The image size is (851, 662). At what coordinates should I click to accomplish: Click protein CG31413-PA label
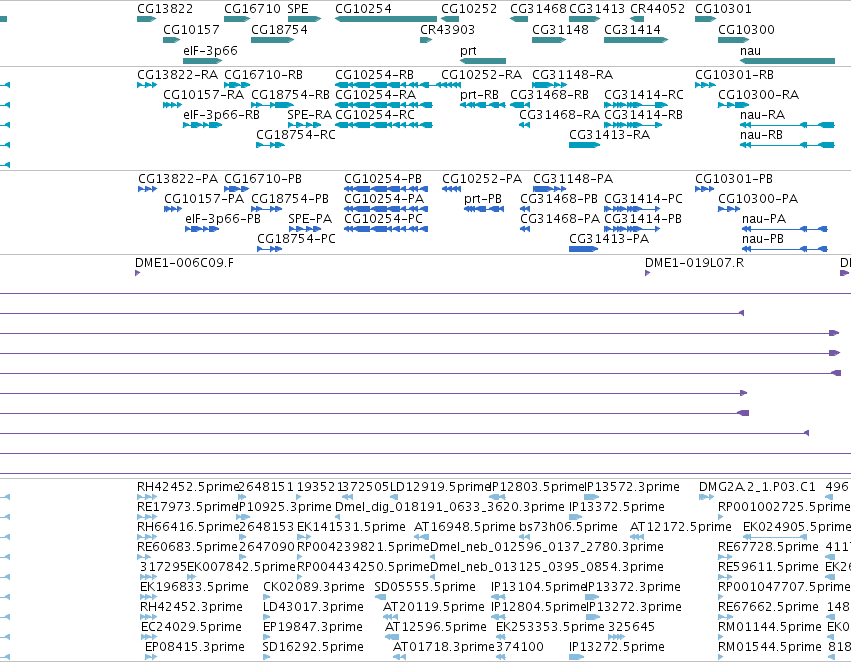pyautogui.click(x=609, y=239)
